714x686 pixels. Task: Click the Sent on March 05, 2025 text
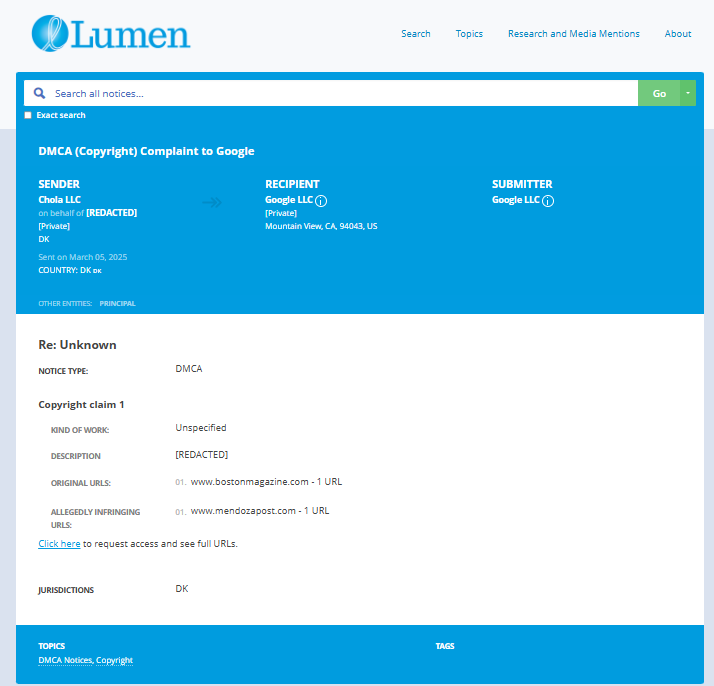pos(82,257)
